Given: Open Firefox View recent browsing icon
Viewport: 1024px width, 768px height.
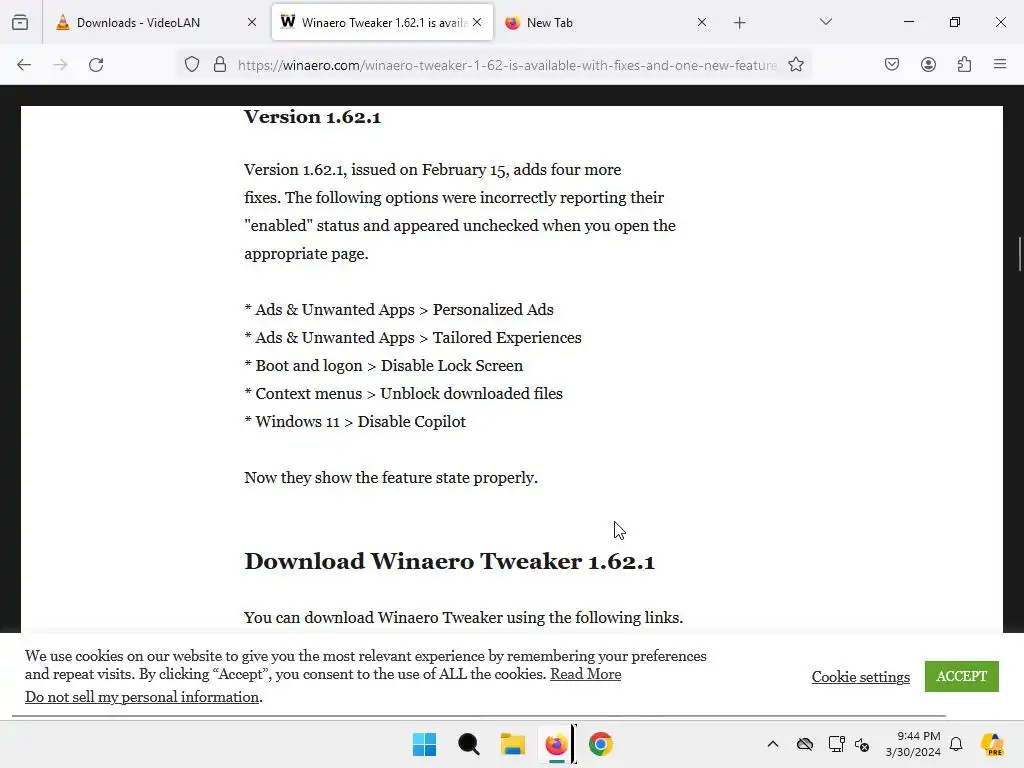Looking at the screenshot, I should tap(20, 22).
